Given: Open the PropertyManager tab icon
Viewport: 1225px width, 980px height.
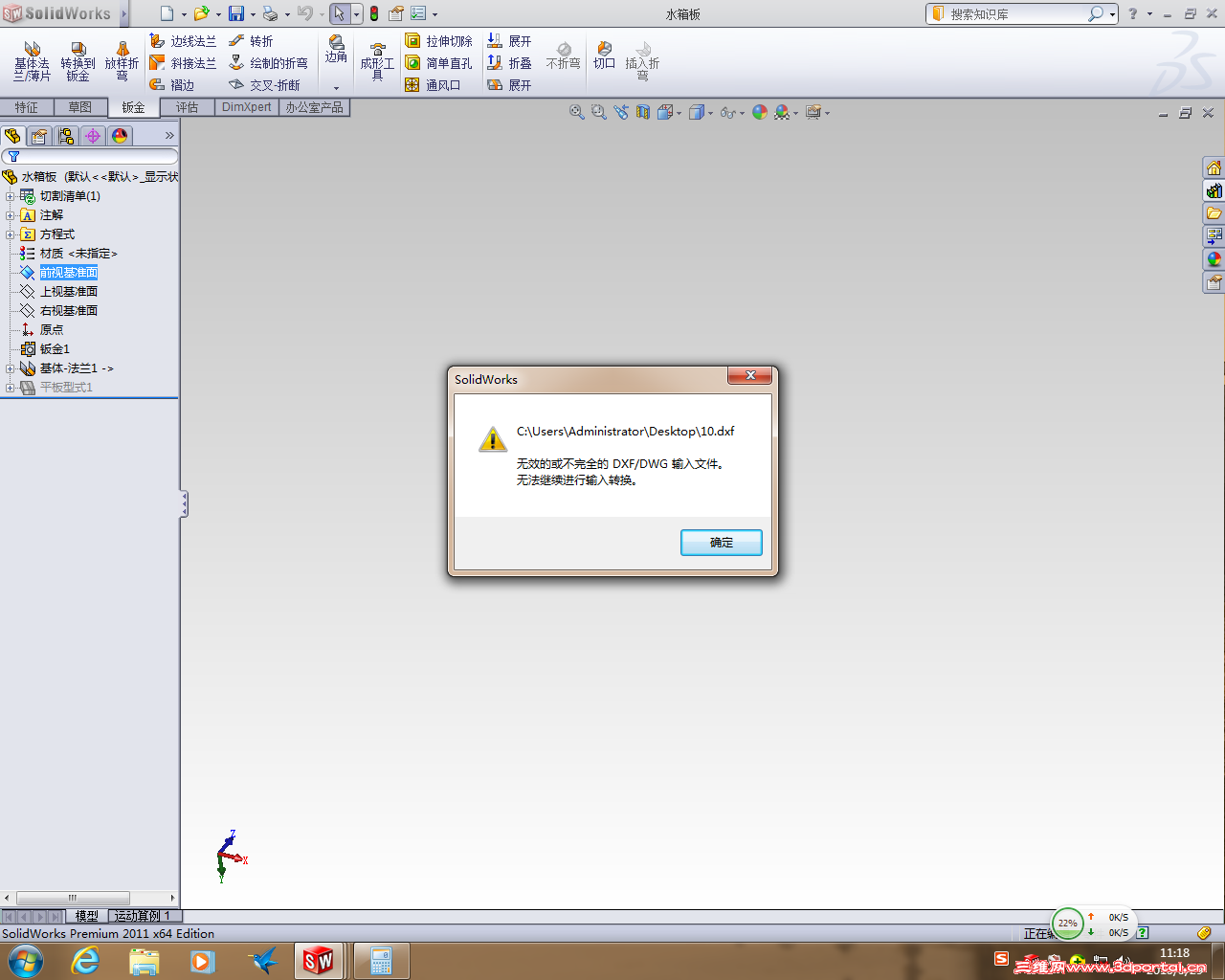Looking at the screenshot, I should coord(39,136).
